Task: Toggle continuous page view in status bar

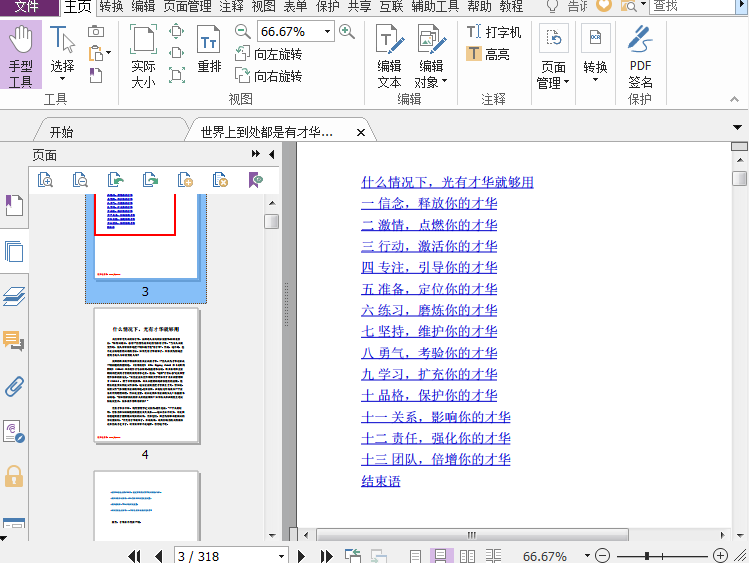Action: tap(440, 556)
